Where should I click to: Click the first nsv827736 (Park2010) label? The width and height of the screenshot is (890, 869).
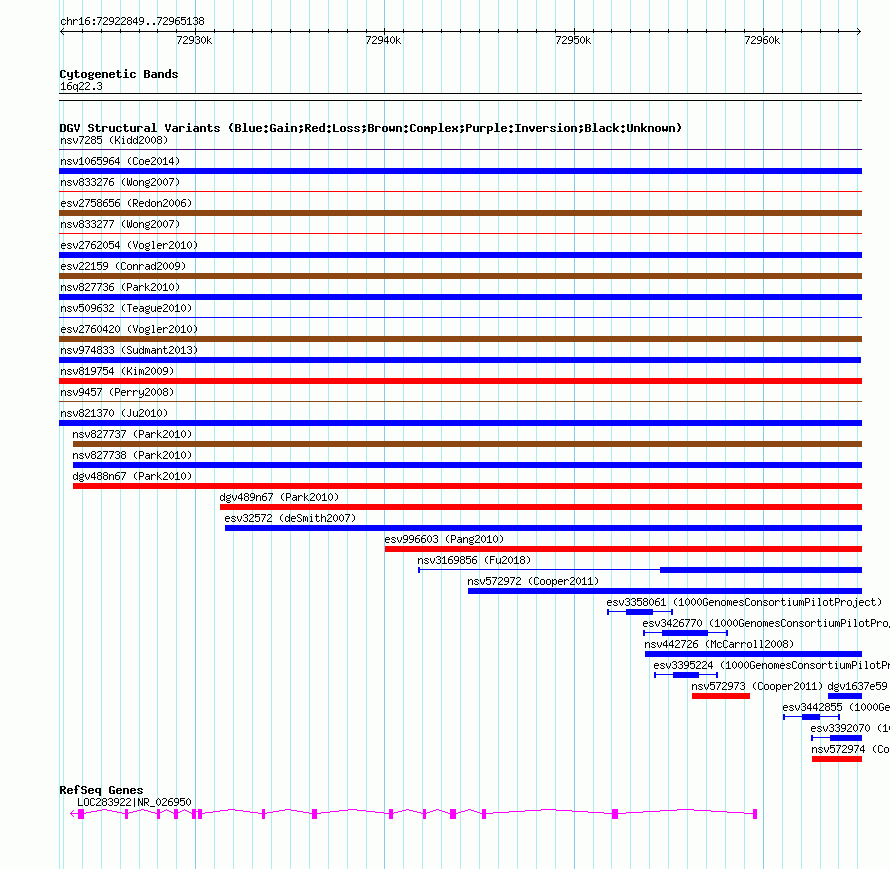[120, 287]
